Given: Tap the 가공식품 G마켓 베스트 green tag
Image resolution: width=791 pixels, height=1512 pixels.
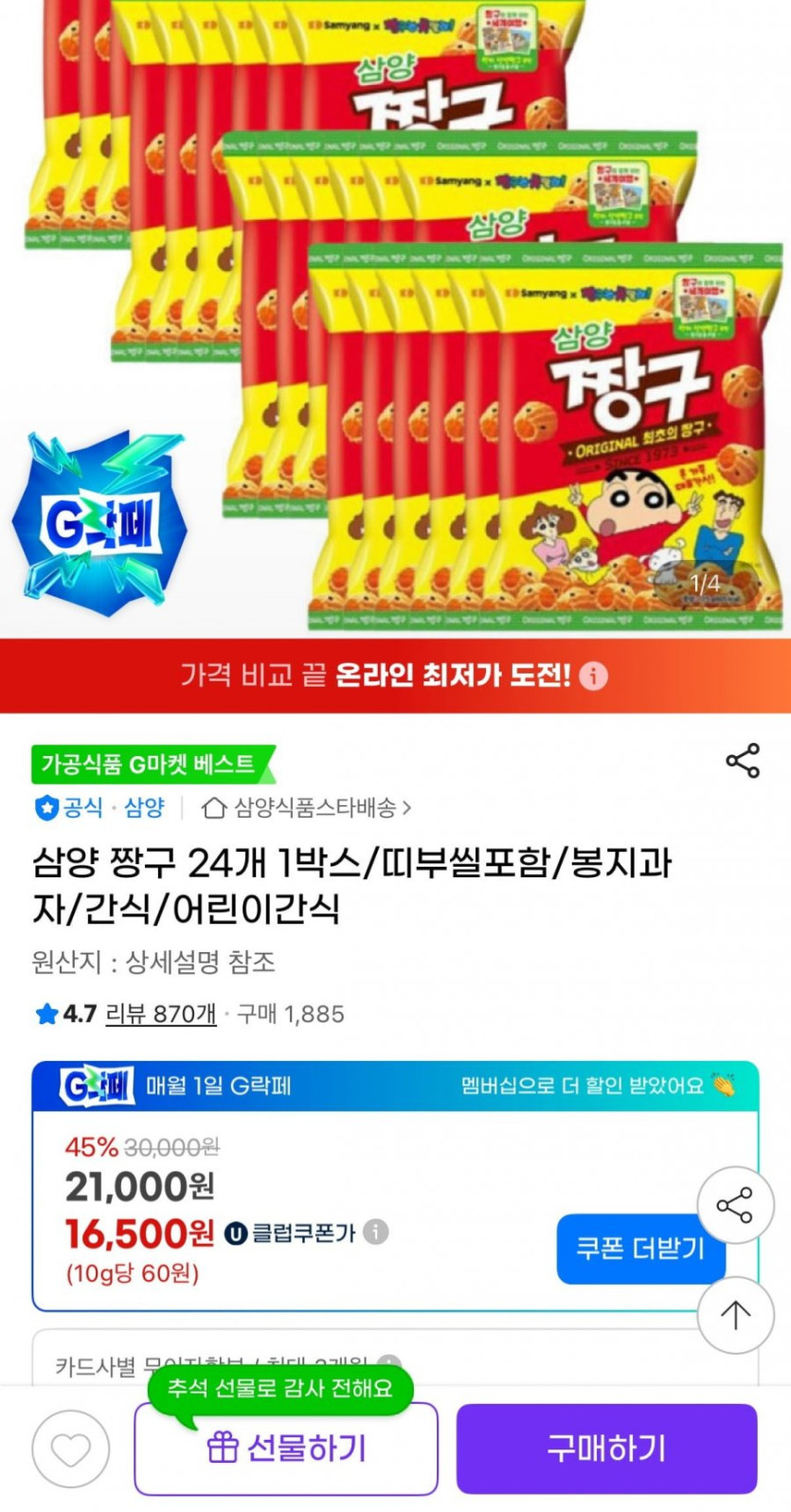Looking at the screenshot, I should 153,764.
